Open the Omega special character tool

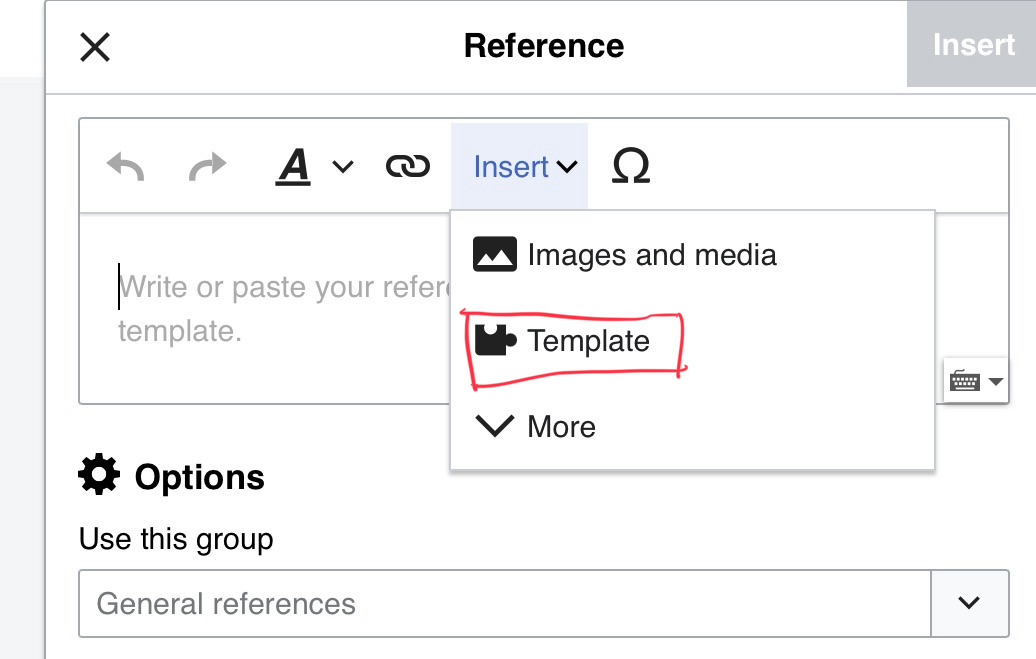click(630, 167)
